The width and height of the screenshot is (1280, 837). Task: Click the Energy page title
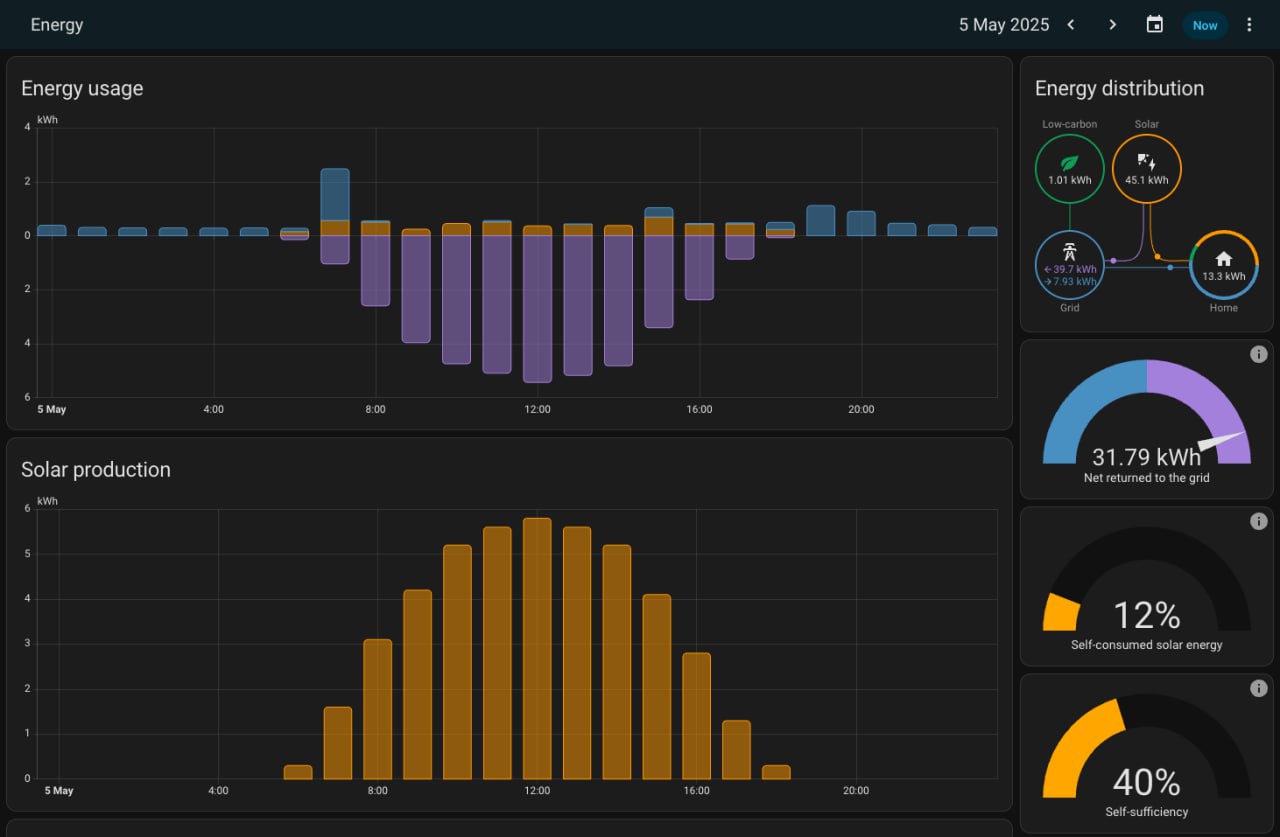[57, 25]
